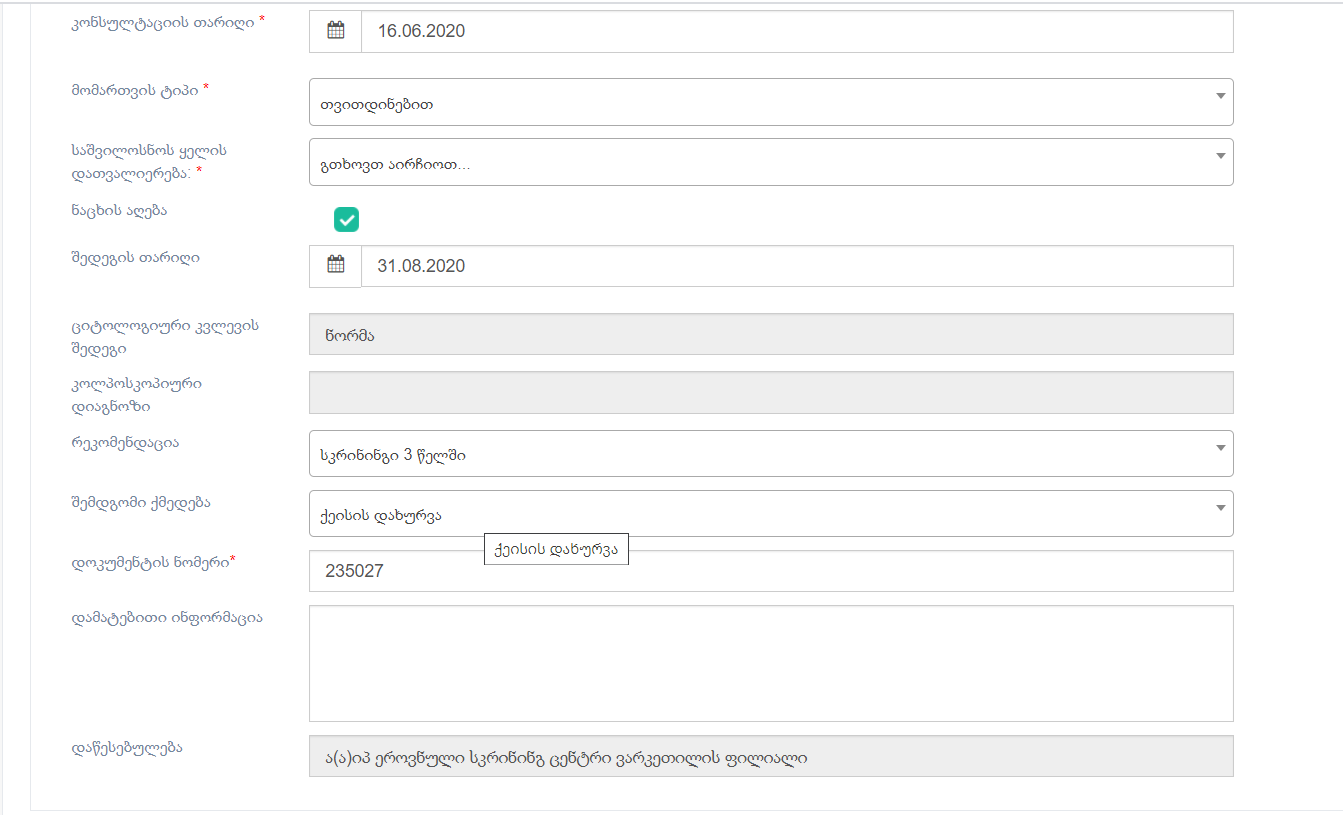Click the დამატებითი ინფორმაცია label
This screenshot has height=815, width=1343.
(167, 617)
